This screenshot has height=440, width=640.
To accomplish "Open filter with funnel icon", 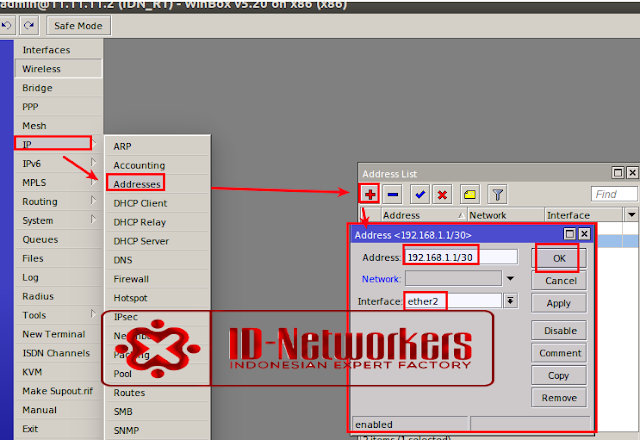I will click(497, 194).
